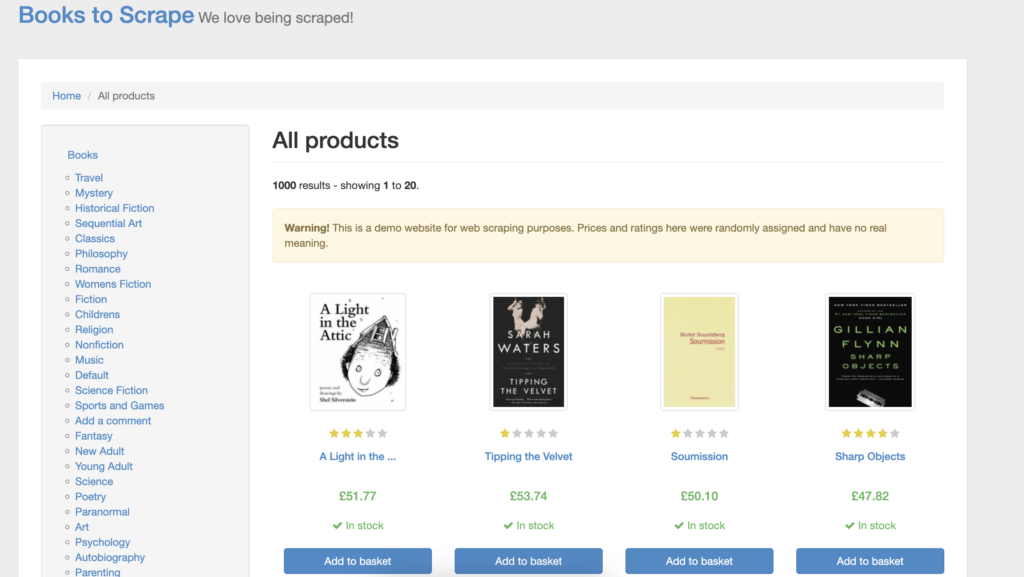Image resolution: width=1024 pixels, height=577 pixels.
Task: Open the Tipping the Velvet title link
Action: (528, 456)
